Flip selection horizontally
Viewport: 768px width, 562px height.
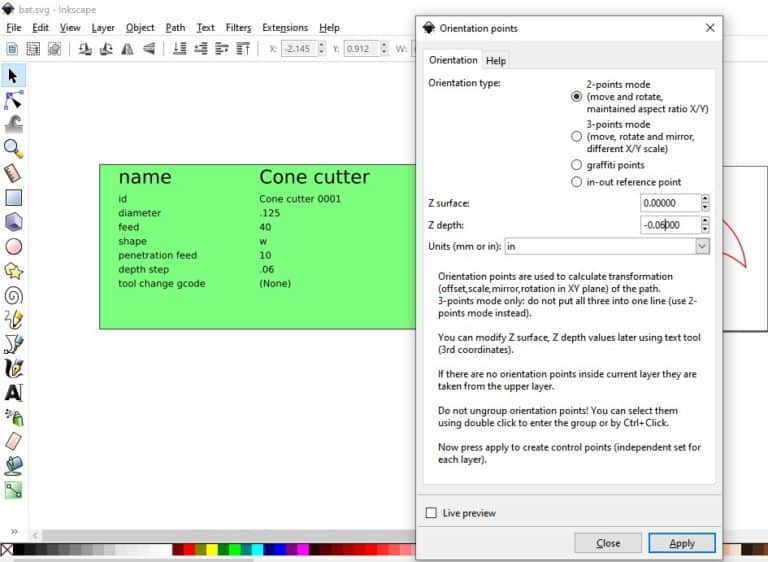point(127,49)
